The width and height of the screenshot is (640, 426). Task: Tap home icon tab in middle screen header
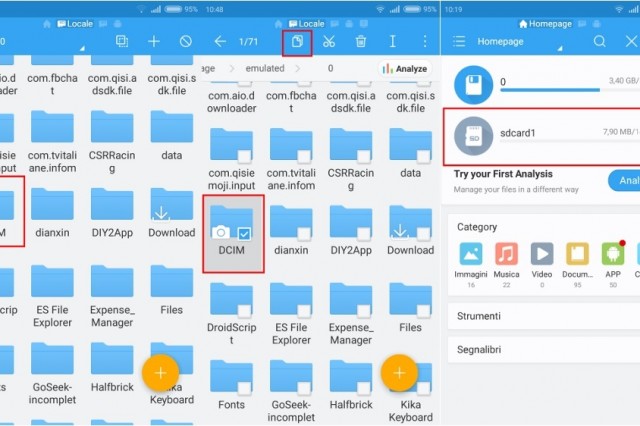coord(278,24)
